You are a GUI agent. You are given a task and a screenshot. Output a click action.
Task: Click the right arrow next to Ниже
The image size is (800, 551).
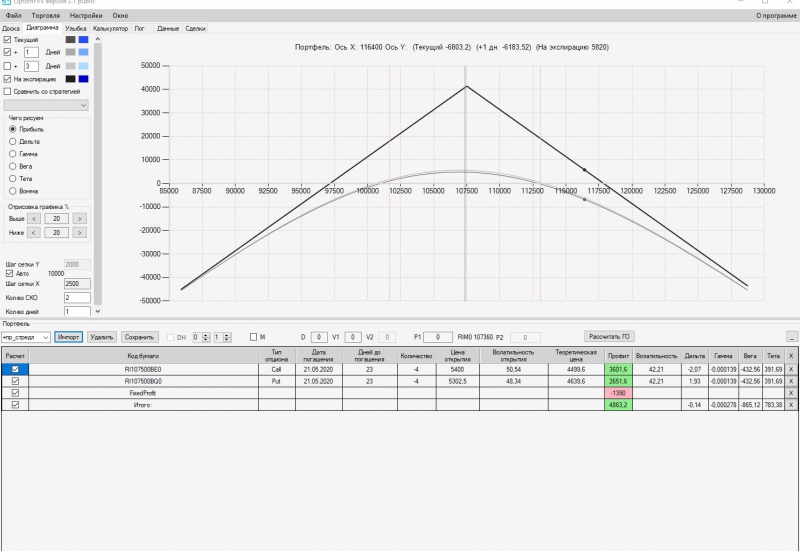80,232
